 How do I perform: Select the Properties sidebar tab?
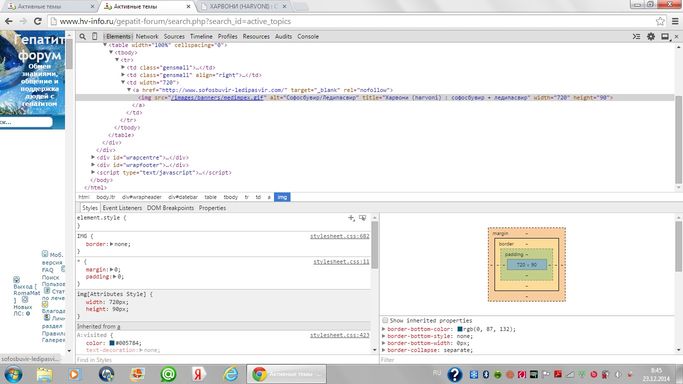[x=212, y=208]
